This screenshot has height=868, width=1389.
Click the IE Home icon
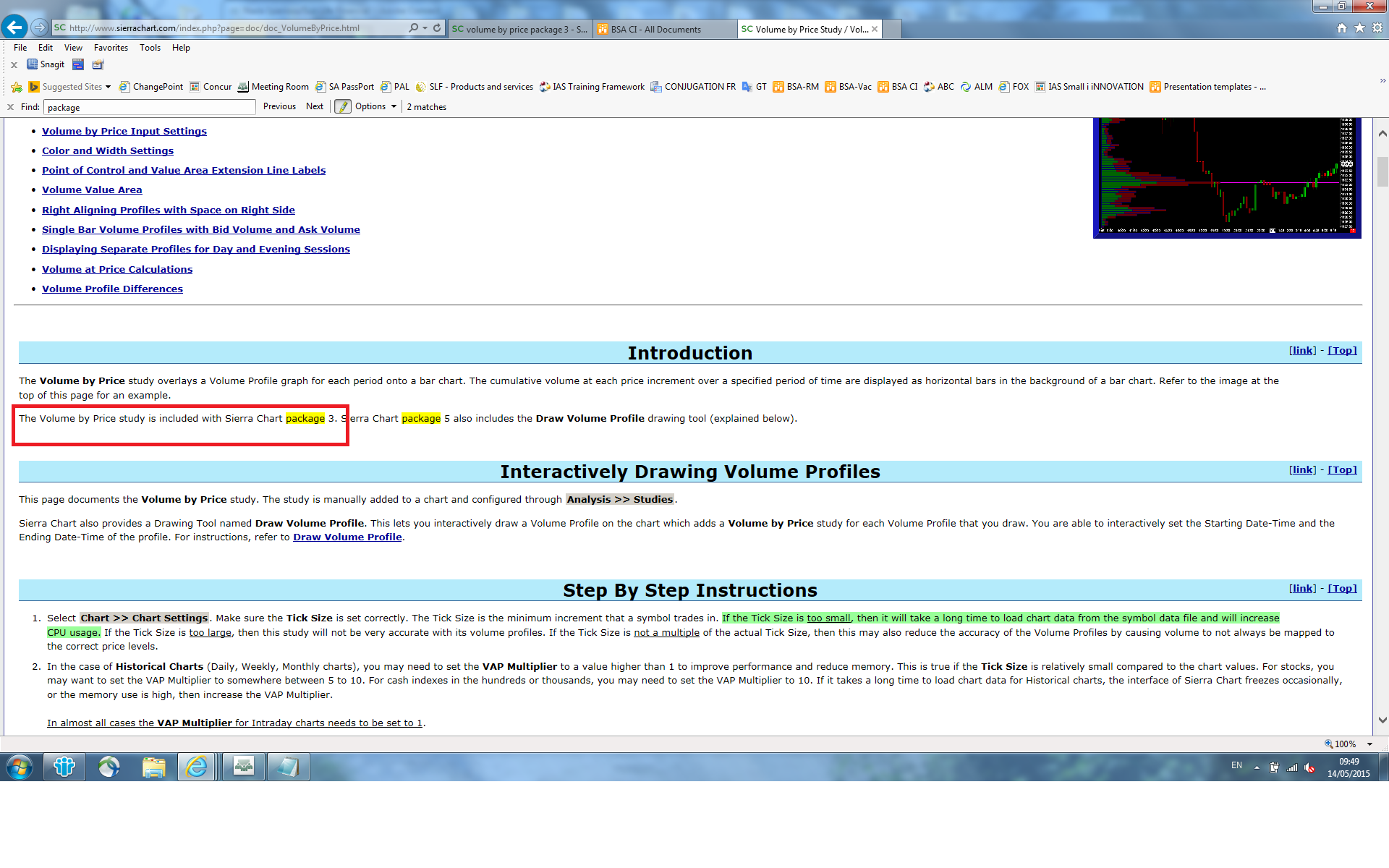1342,28
